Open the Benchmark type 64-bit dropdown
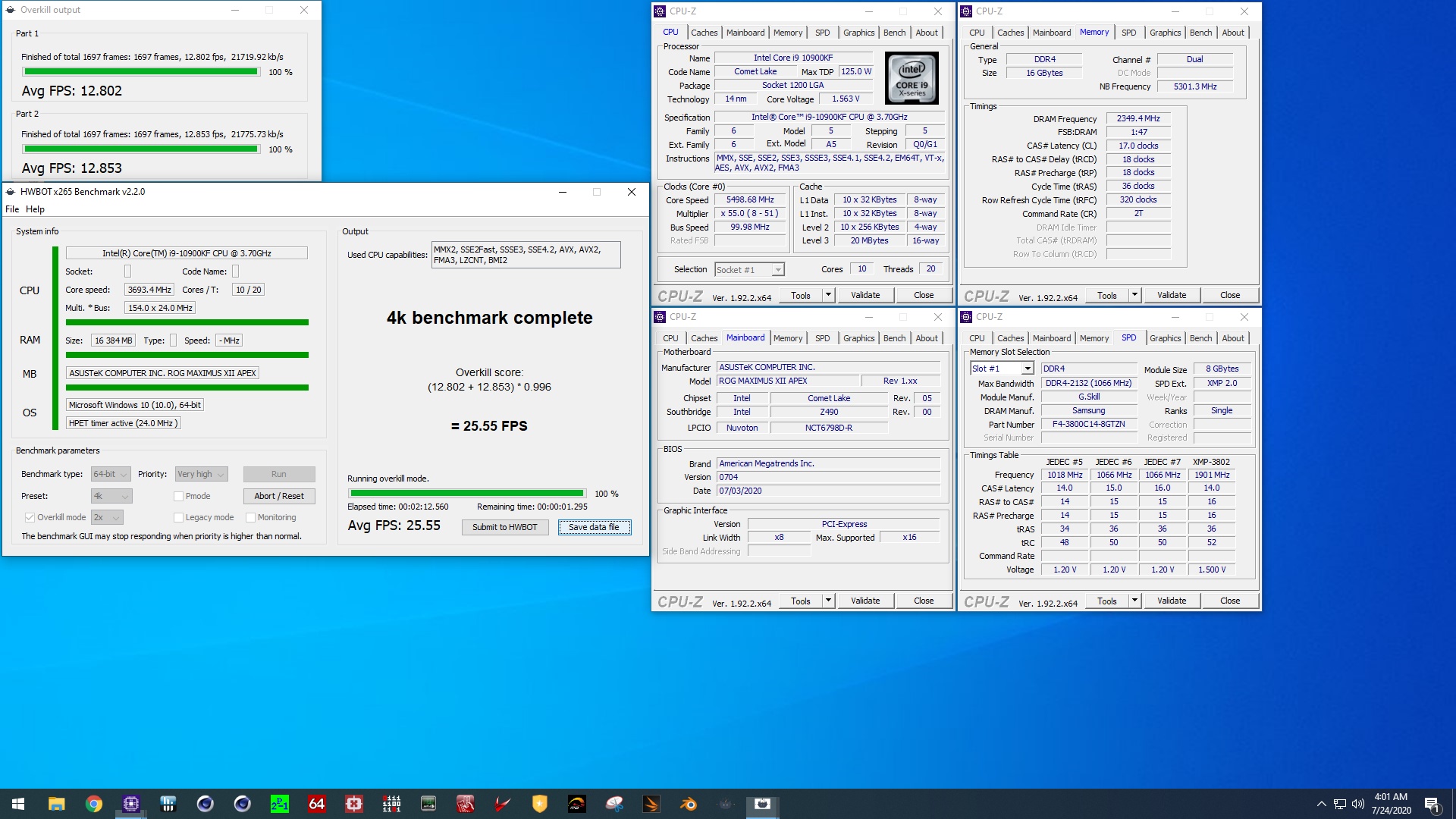 tap(111, 475)
